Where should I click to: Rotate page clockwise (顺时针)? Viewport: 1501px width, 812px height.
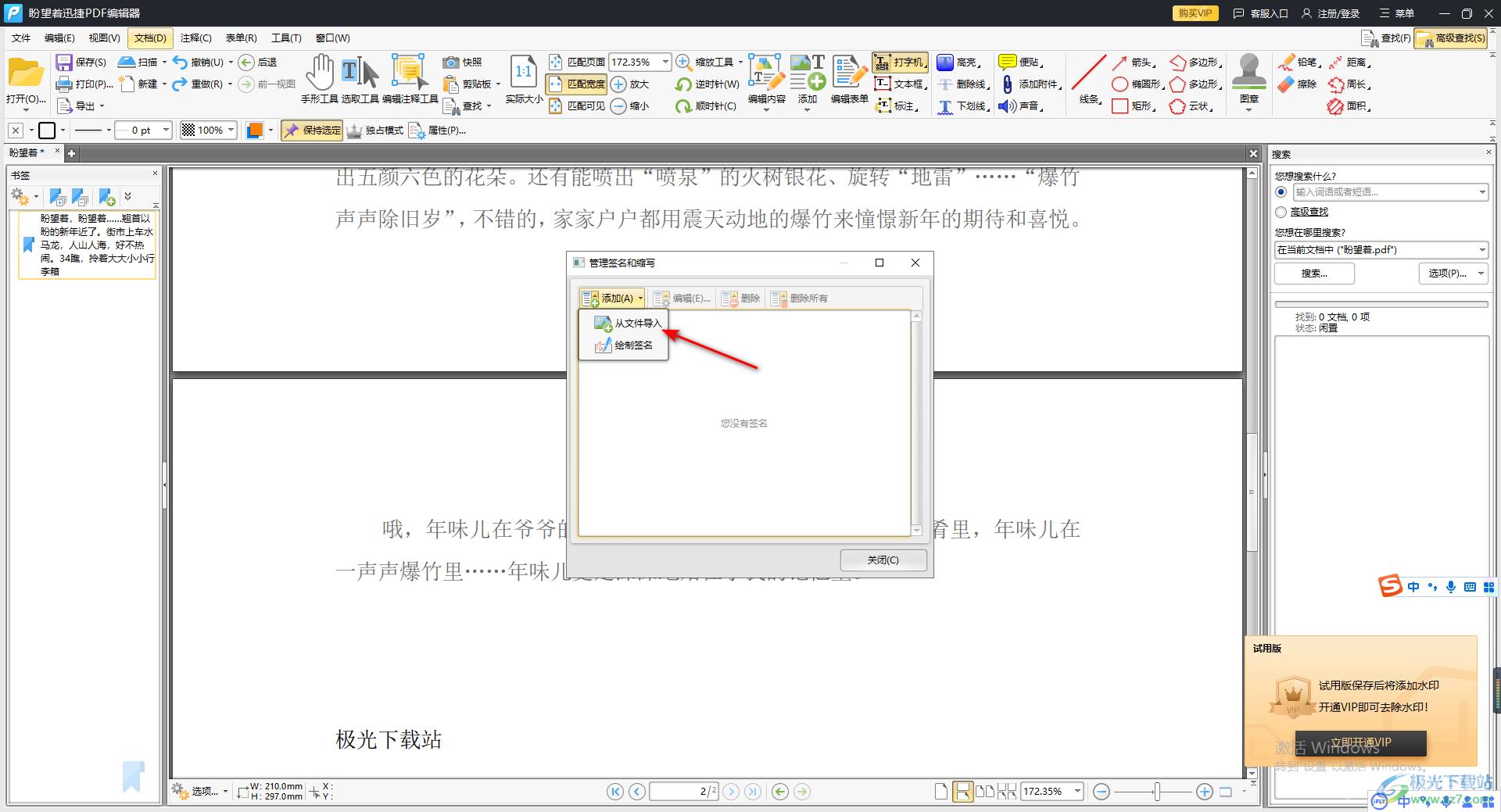click(707, 106)
